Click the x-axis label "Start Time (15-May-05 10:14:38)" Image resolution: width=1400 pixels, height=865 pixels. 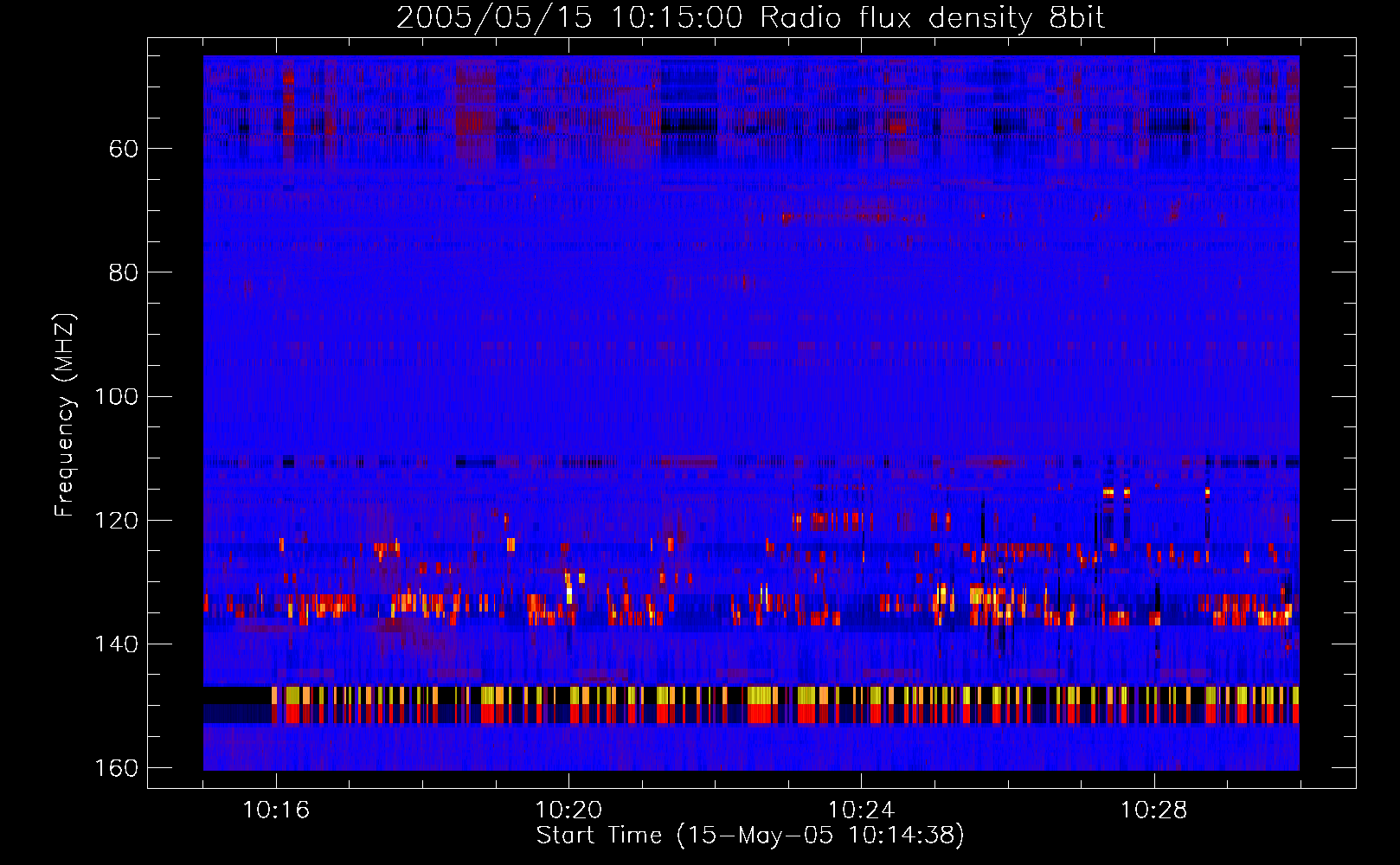click(750, 836)
